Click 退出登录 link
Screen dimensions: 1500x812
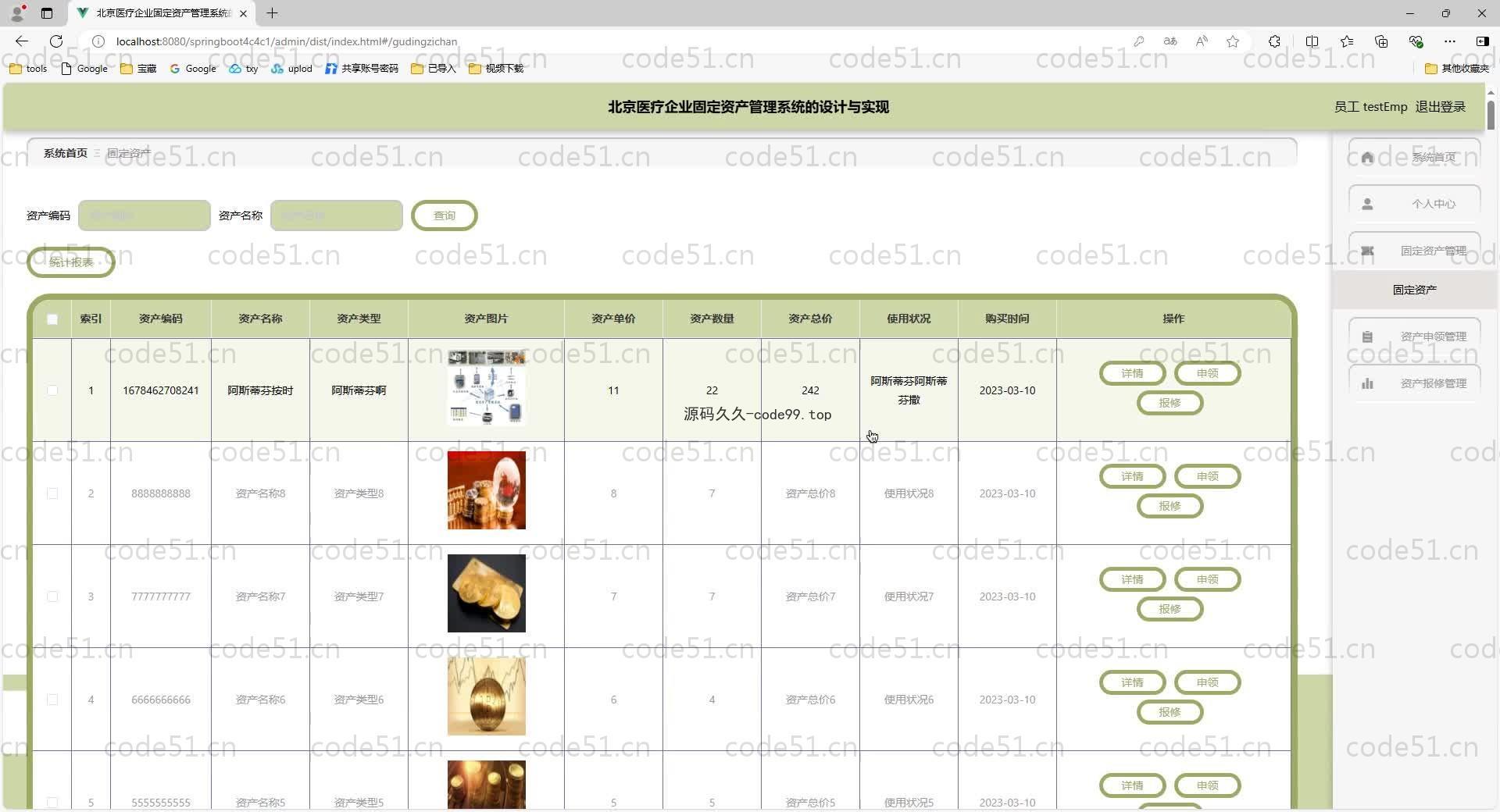coord(1441,107)
